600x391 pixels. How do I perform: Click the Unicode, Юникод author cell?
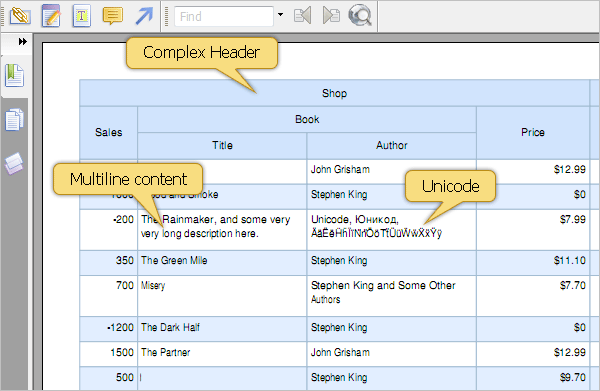(x=391, y=230)
